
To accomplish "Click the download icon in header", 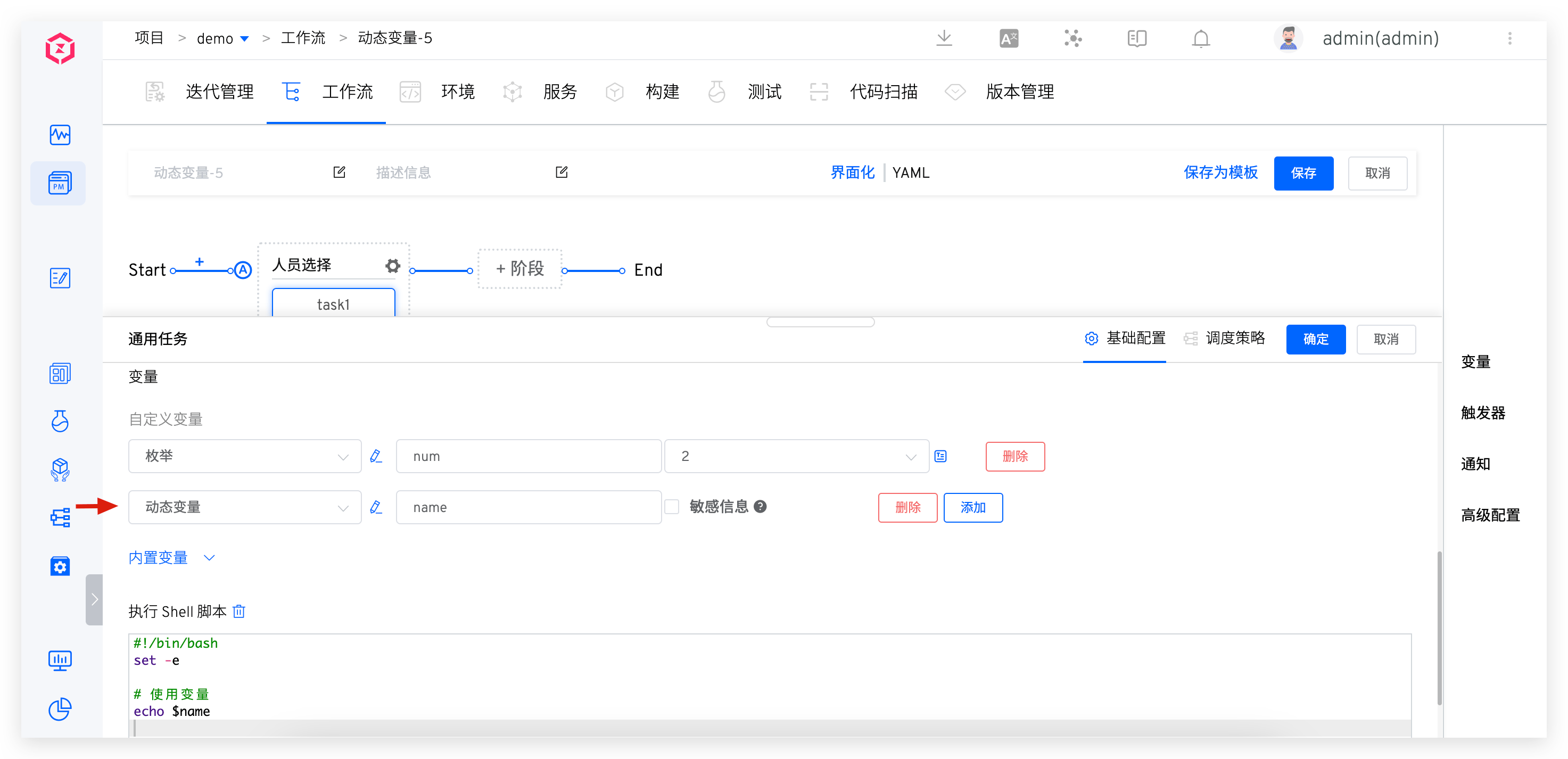I will pos(944,38).
